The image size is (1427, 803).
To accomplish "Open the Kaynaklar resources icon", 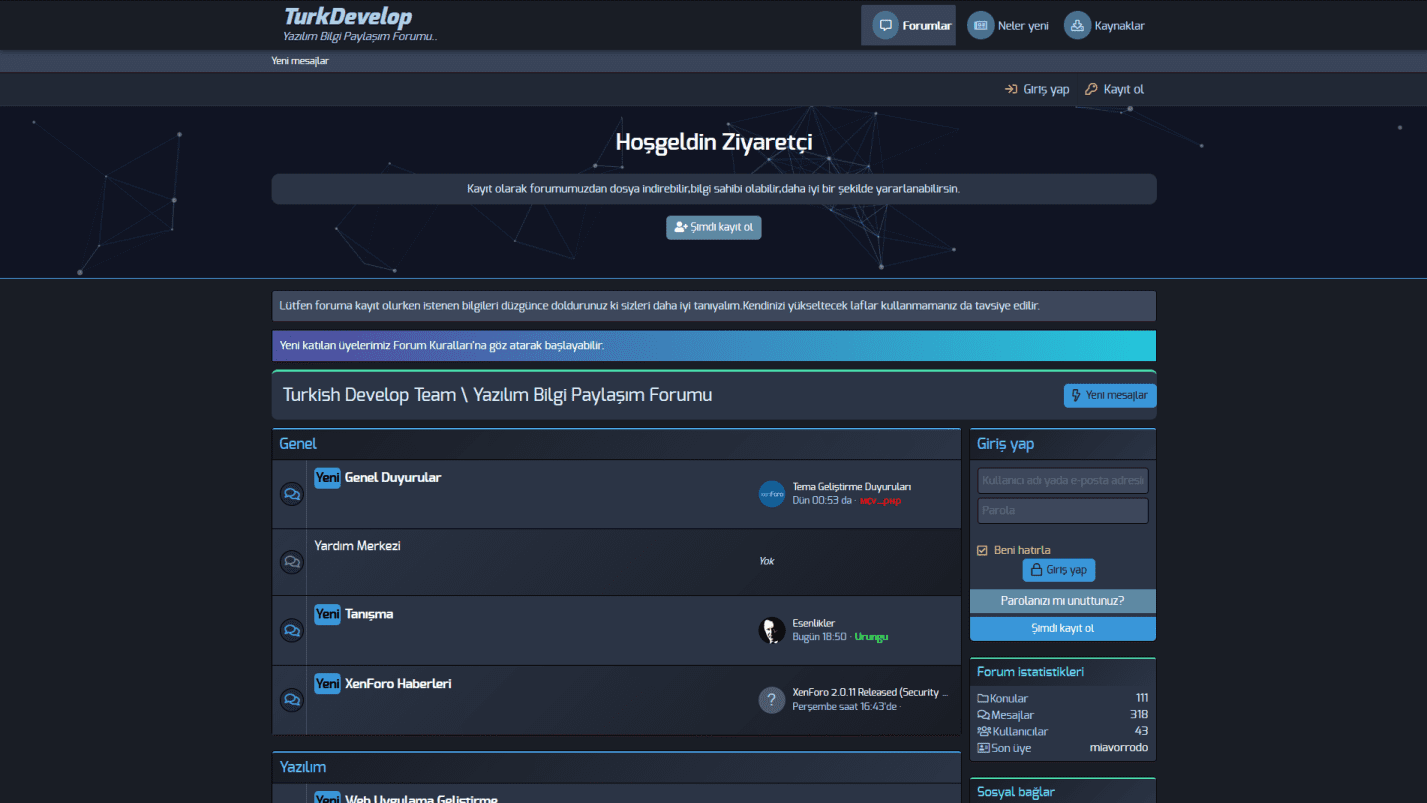I will [1077, 26].
